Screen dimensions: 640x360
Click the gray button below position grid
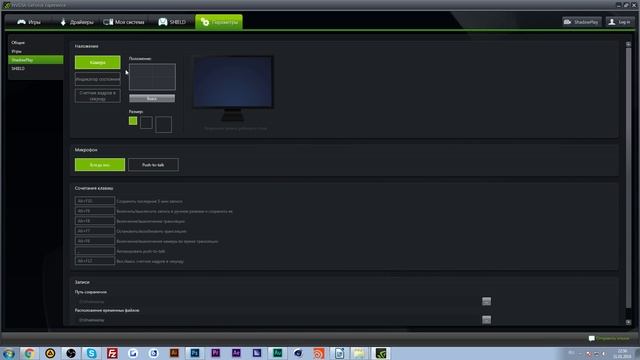[152, 98]
